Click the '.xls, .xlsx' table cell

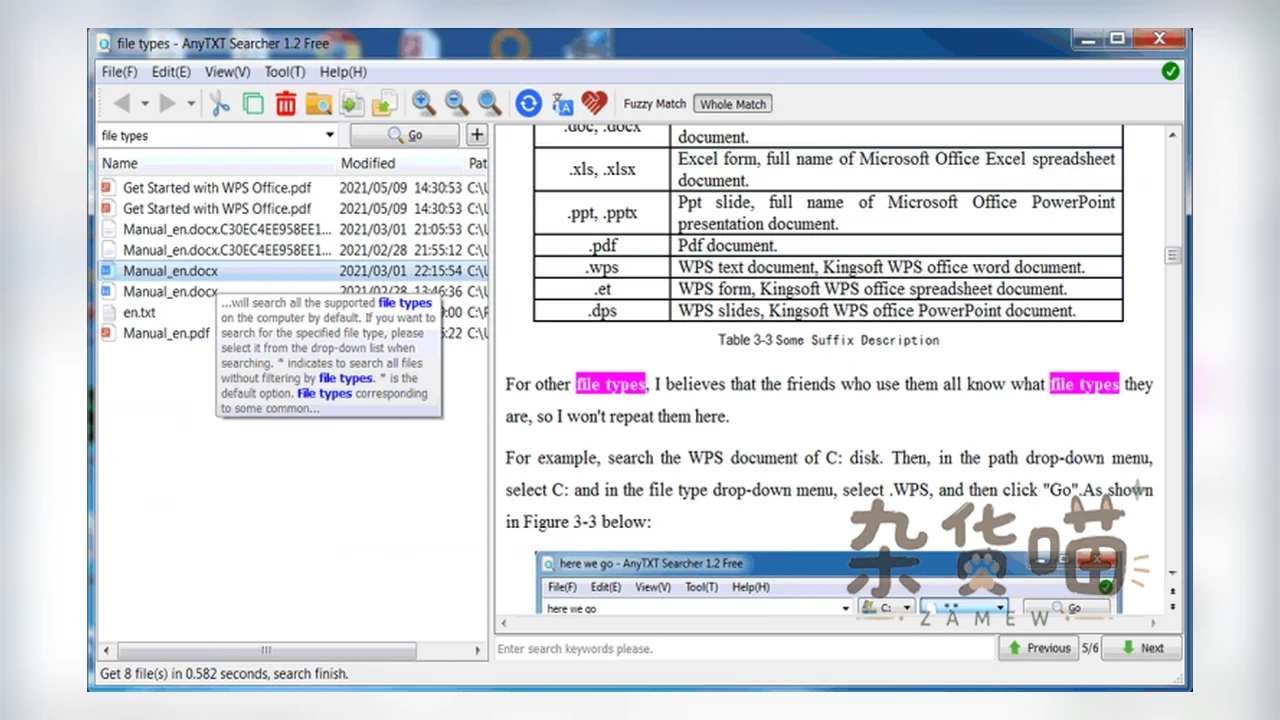[602, 169]
